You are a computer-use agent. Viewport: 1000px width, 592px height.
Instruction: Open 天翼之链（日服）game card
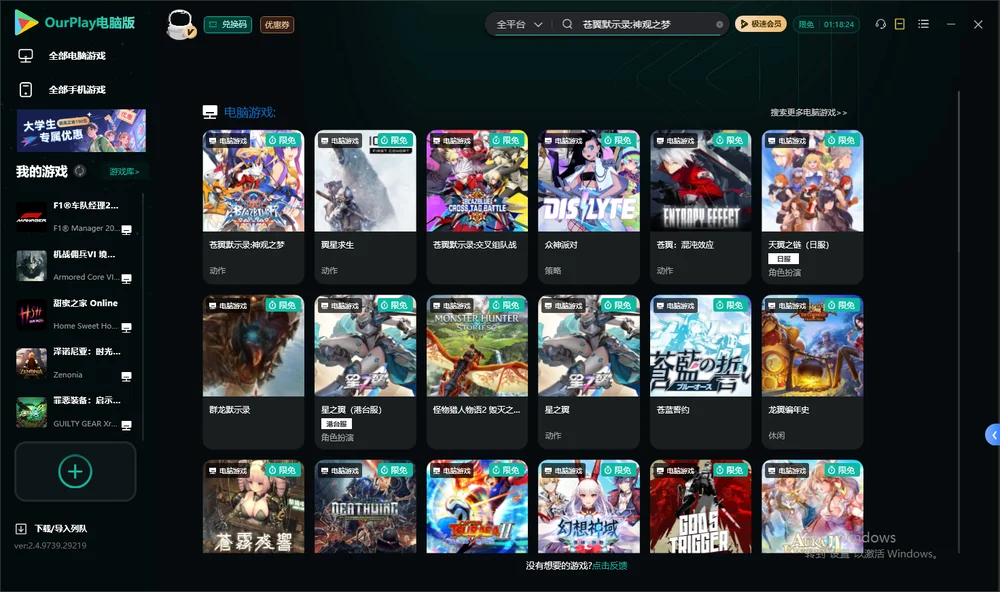pos(812,207)
